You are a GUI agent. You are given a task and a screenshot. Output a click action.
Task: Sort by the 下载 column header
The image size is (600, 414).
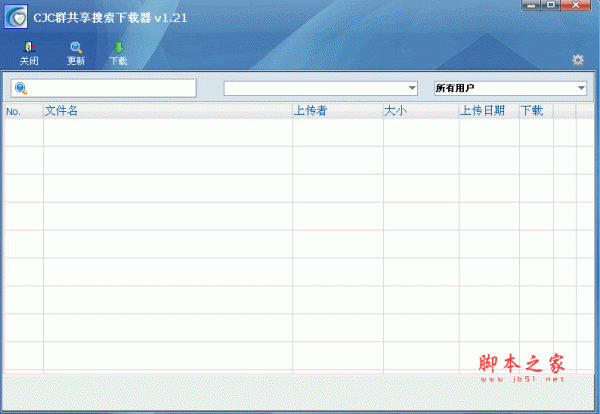coord(536,111)
